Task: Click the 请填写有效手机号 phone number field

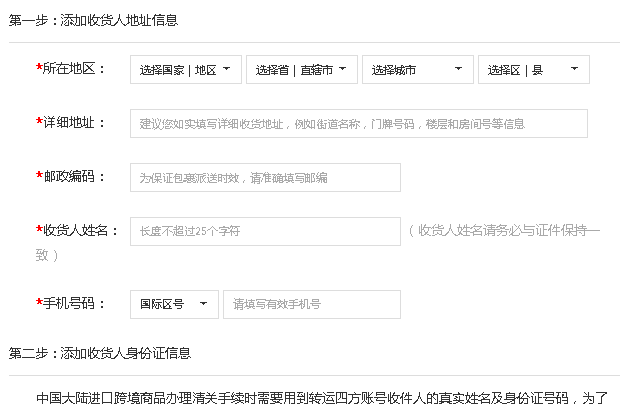Action: tap(311, 304)
